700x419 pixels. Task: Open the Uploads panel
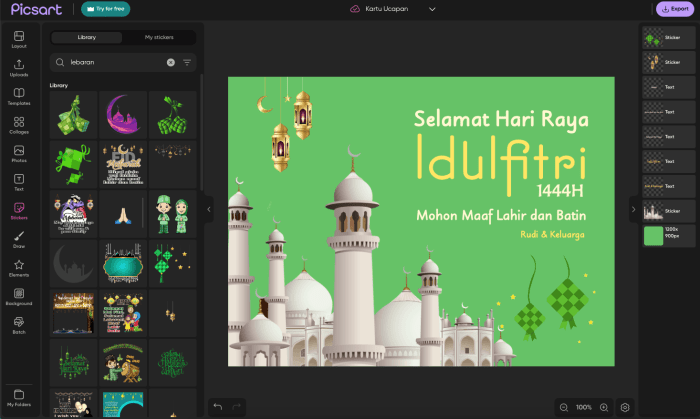click(19, 68)
